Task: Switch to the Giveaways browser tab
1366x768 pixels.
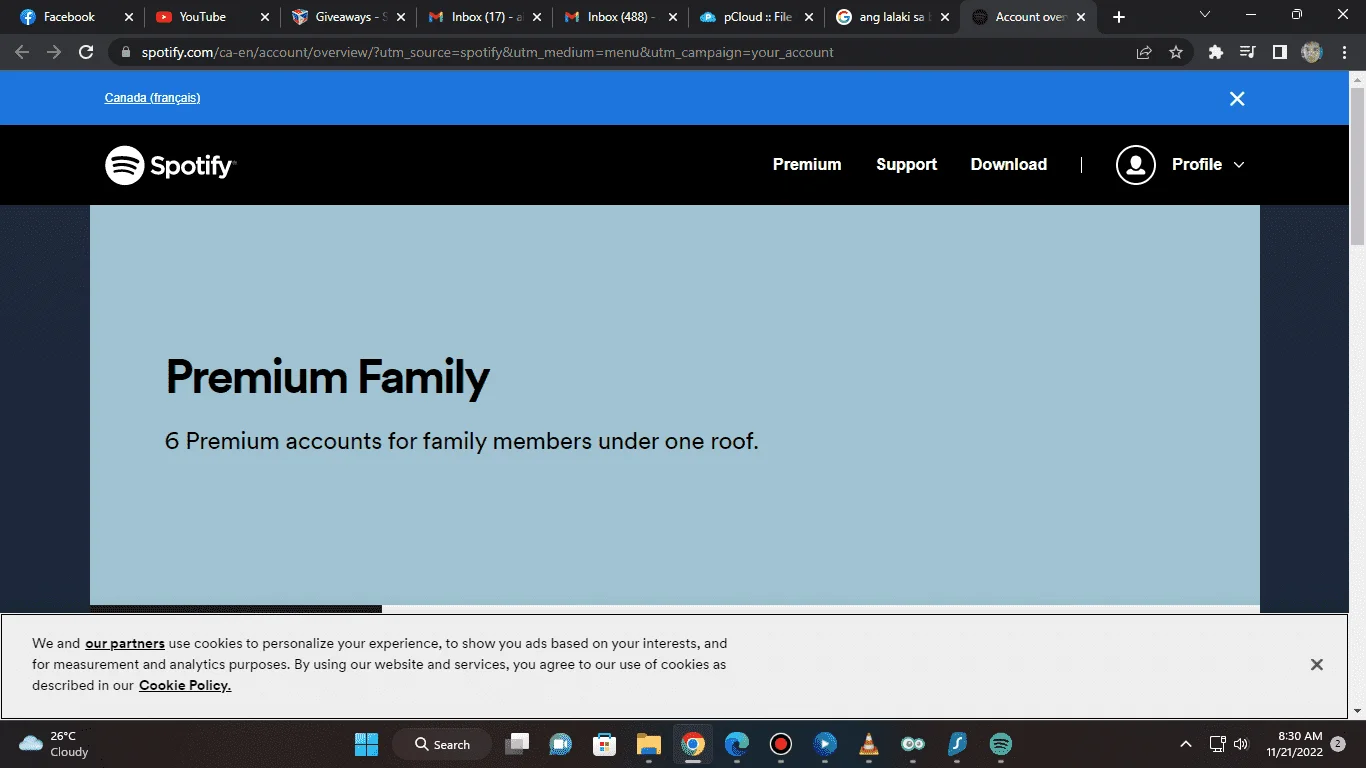Action: [346, 17]
